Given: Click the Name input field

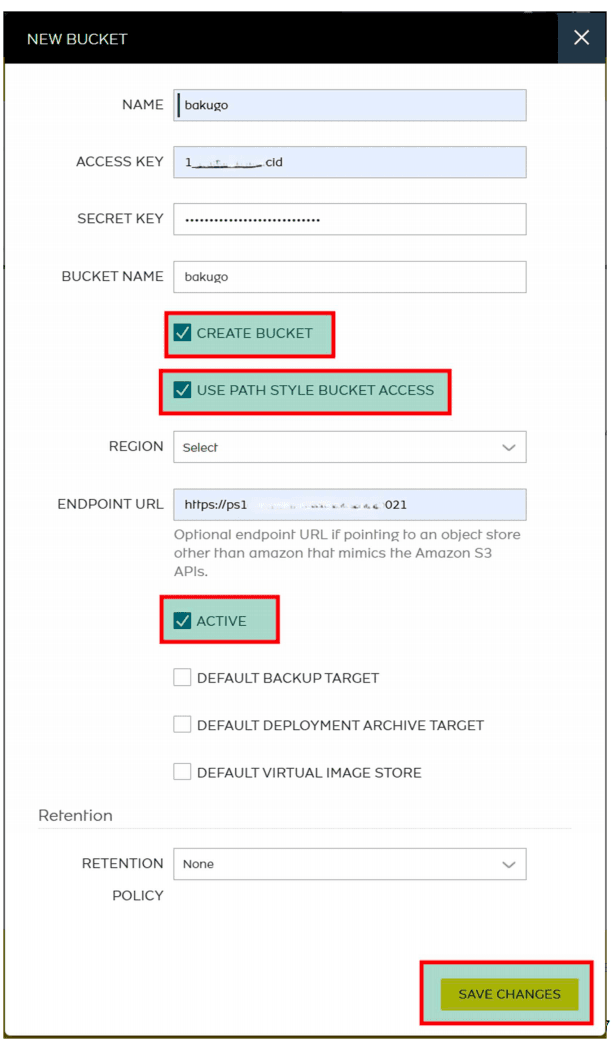Looking at the screenshot, I should (350, 105).
